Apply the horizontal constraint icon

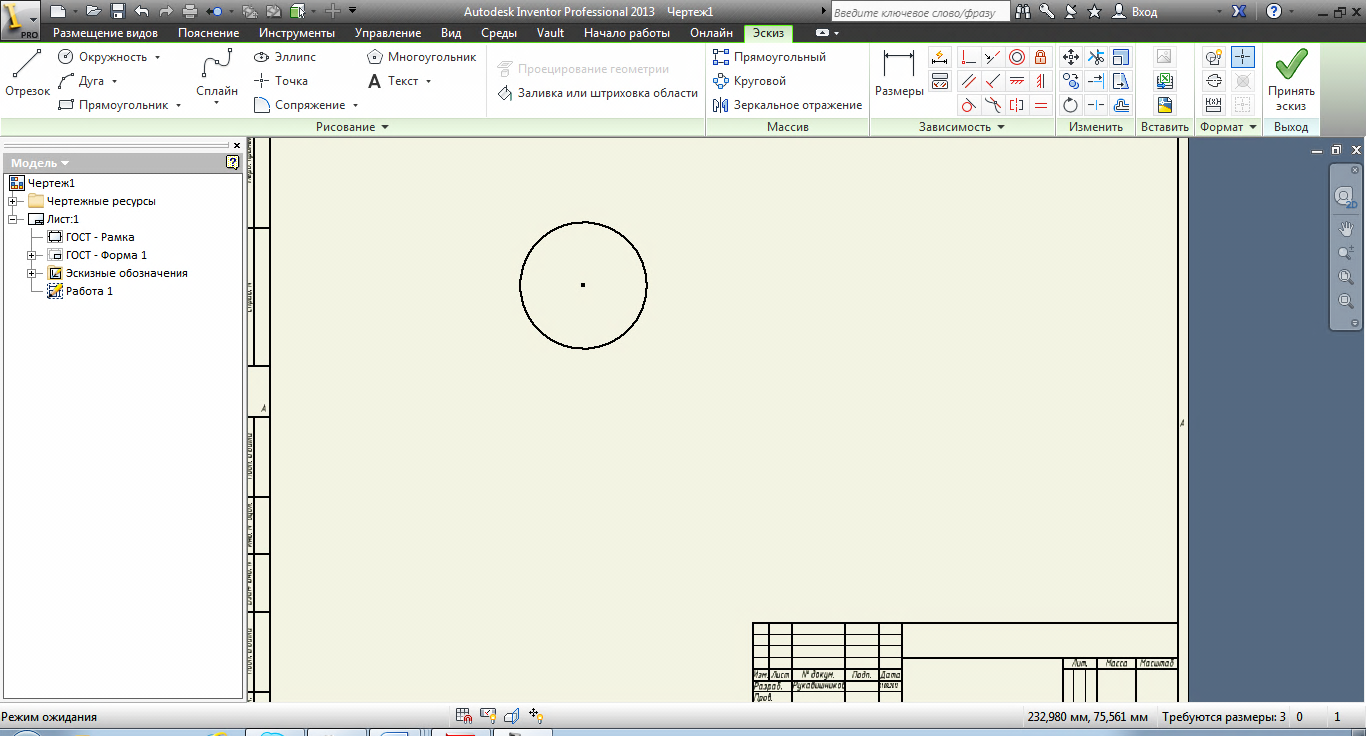[x=1017, y=81]
